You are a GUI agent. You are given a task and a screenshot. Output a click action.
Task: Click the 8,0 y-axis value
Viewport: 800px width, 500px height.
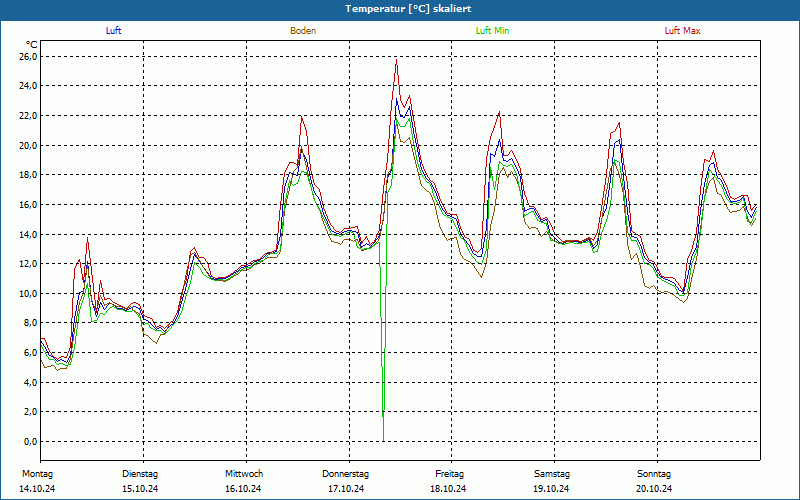[x=30, y=323]
